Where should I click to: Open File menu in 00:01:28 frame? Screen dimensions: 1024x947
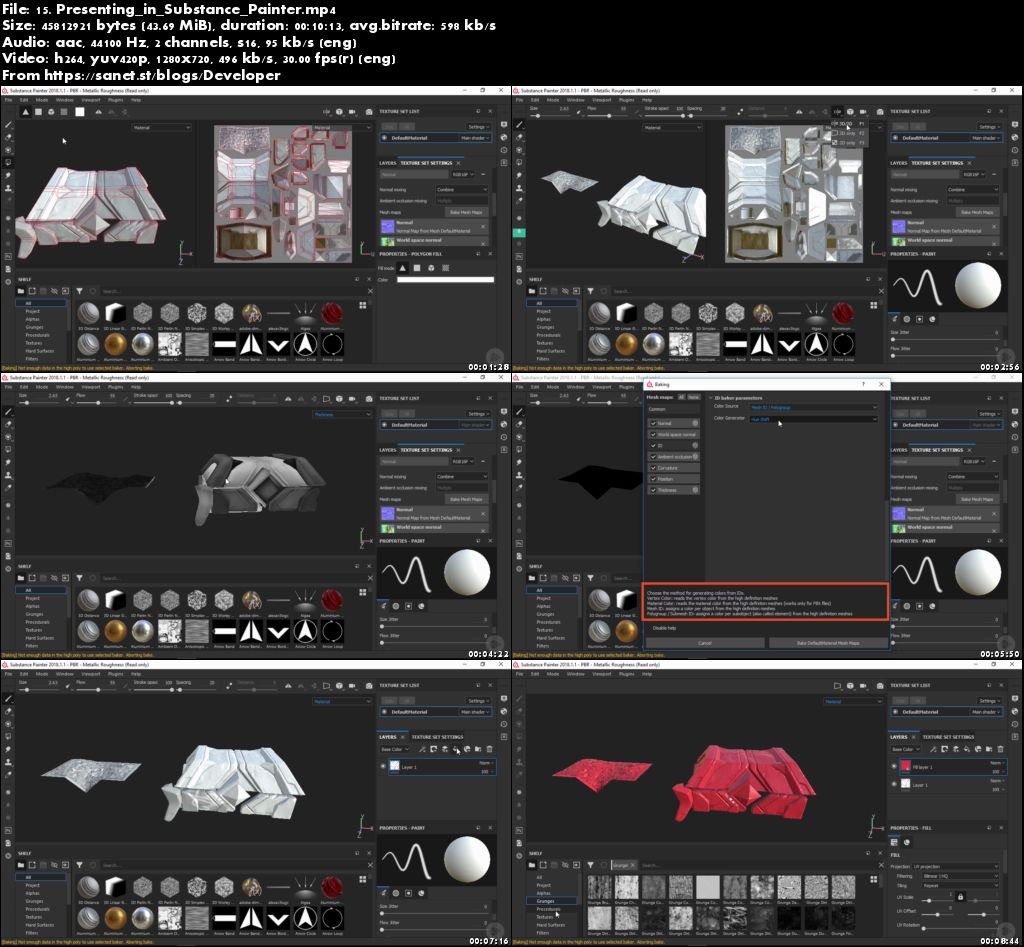pos(8,101)
